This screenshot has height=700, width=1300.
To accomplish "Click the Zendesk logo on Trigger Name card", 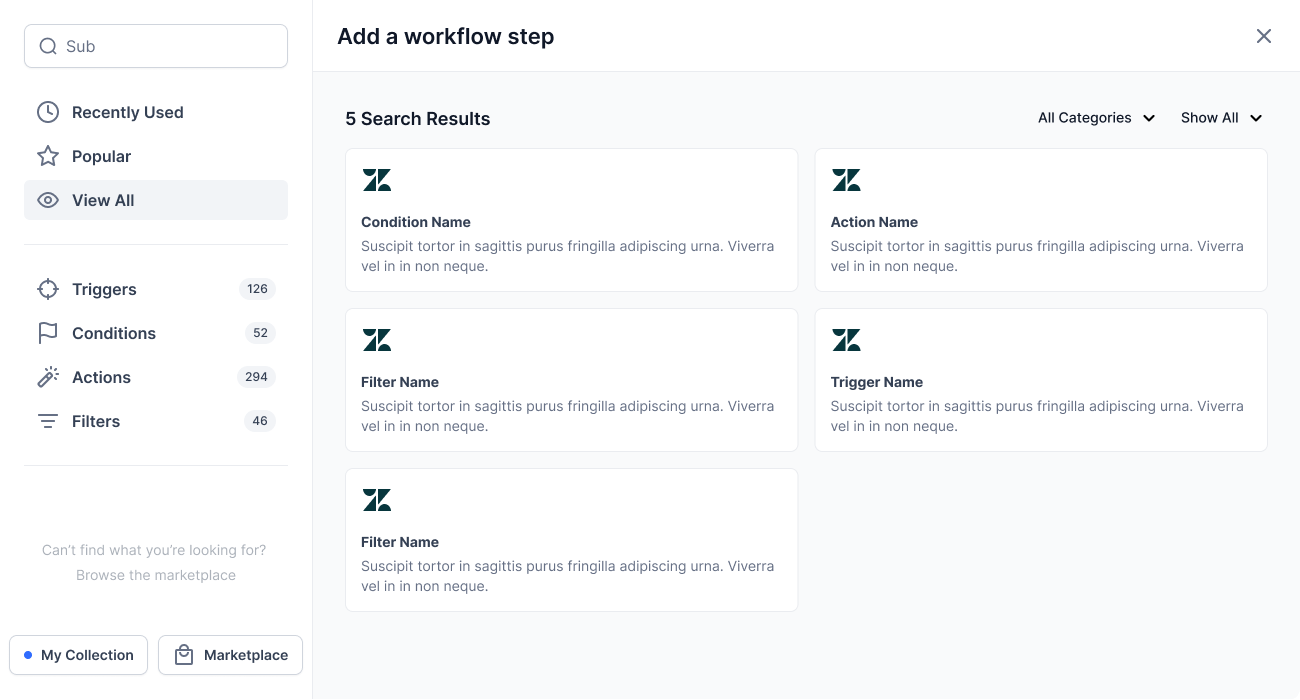I will 846,340.
